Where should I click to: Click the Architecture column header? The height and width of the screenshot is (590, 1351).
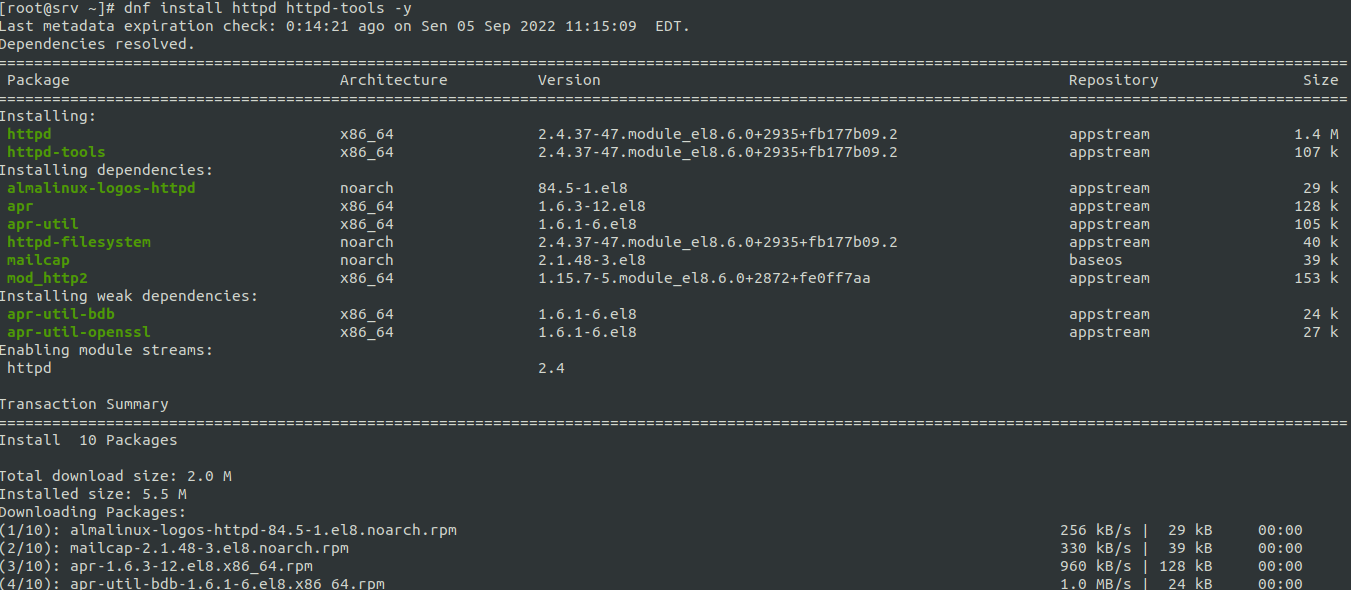click(x=393, y=80)
